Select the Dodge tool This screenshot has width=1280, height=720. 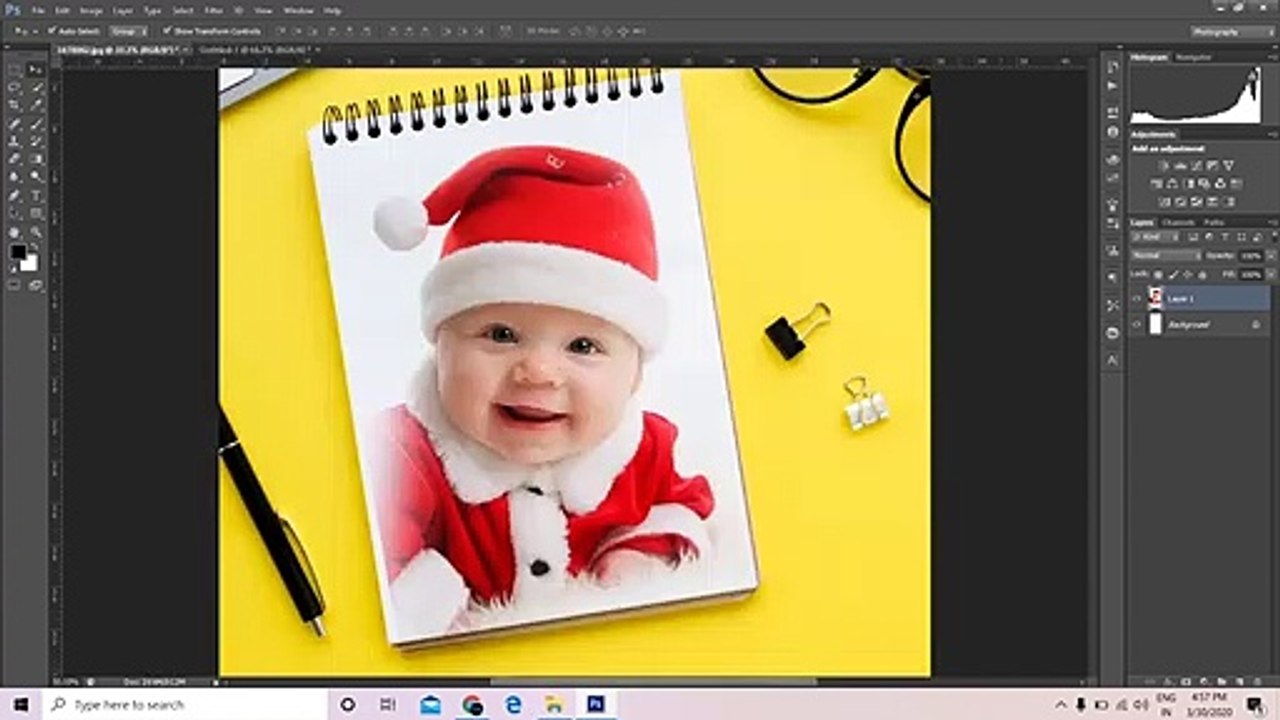pos(36,176)
